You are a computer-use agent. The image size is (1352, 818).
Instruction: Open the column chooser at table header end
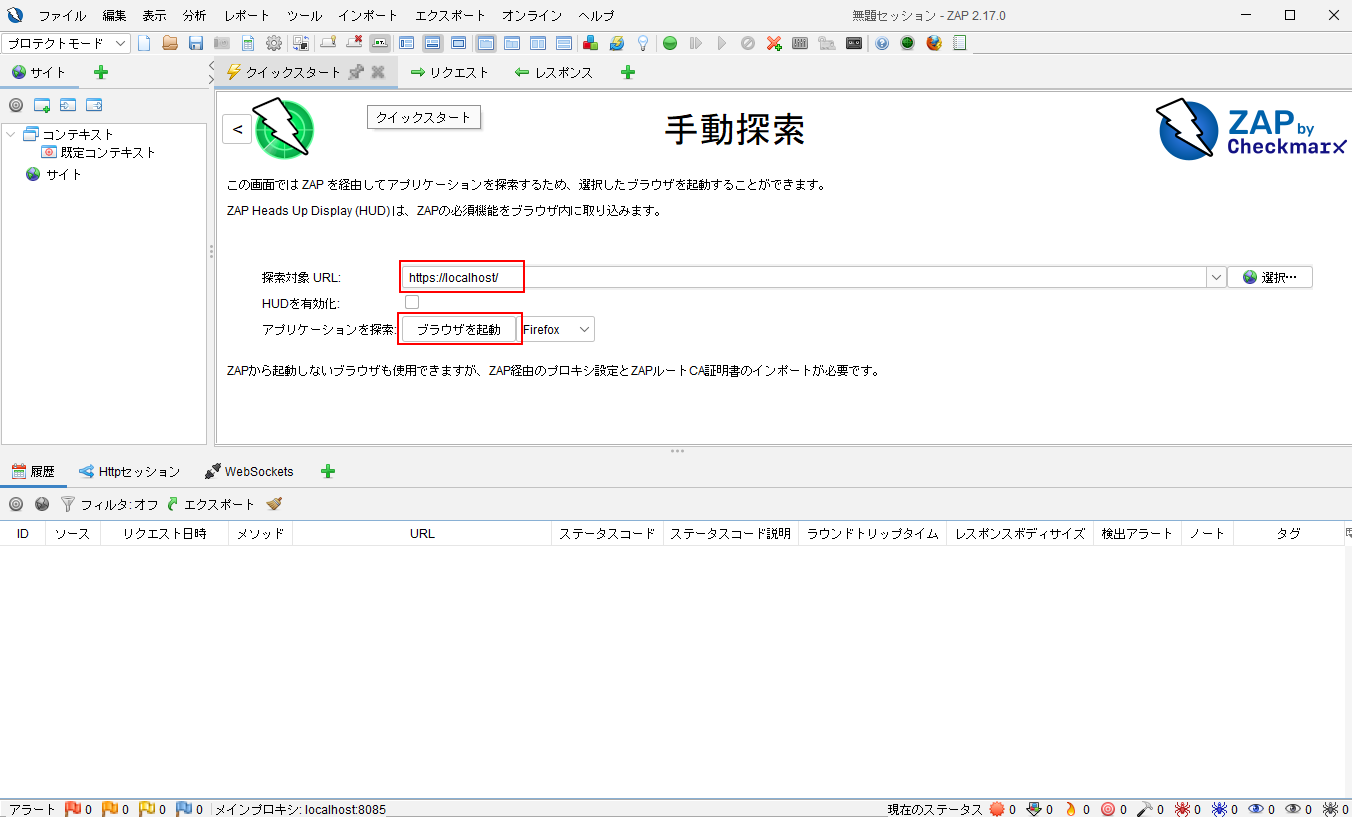[1348, 533]
